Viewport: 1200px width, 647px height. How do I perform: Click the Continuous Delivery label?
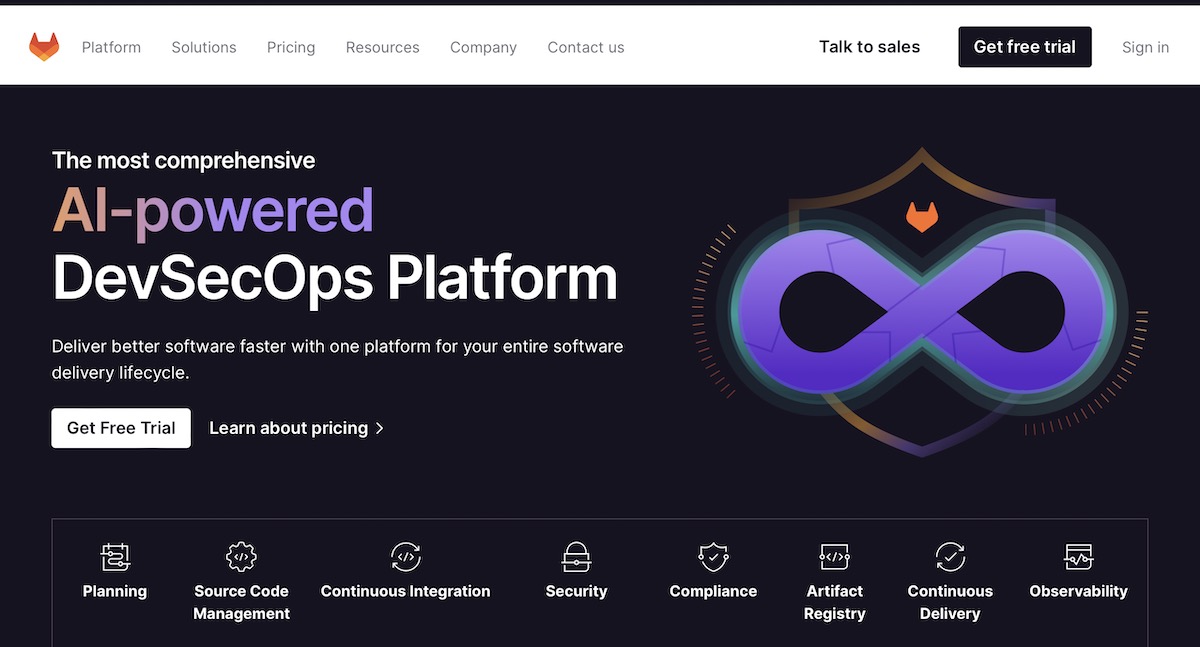pyautogui.click(x=950, y=602)
